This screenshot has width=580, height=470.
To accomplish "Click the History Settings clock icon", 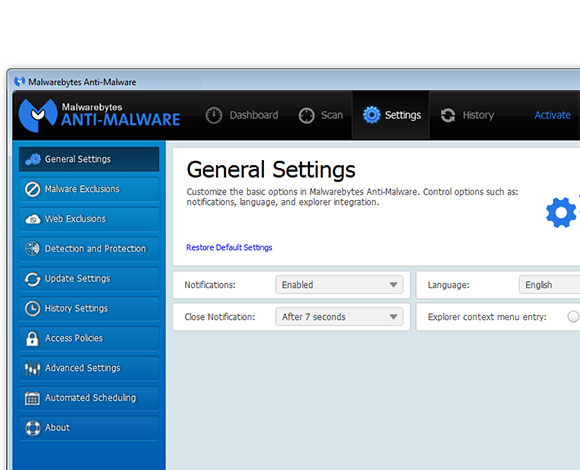I will 33,308.
